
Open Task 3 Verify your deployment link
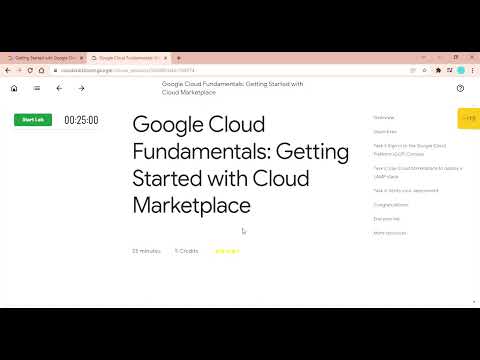[406, 191]
